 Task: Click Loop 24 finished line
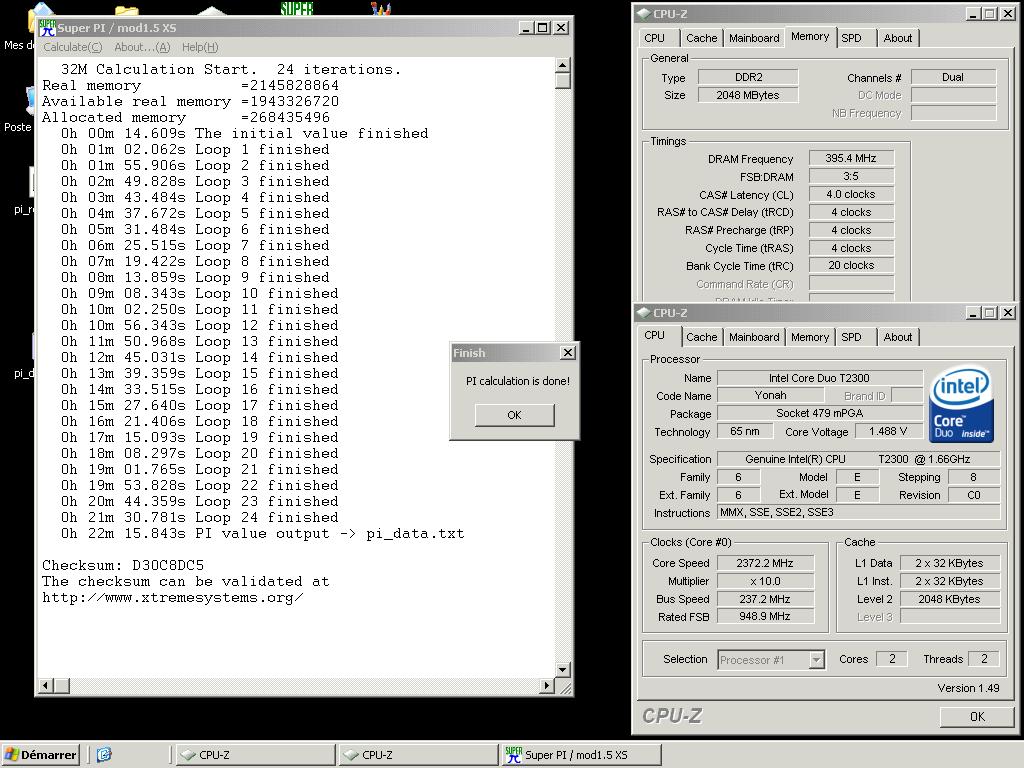[200, 517]
